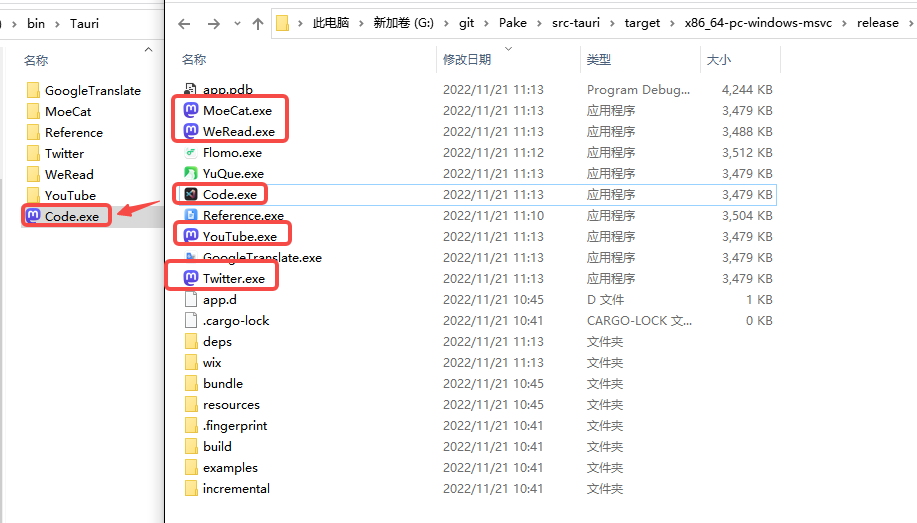Expand chevron after src-tauri breadcrumb

612,23
